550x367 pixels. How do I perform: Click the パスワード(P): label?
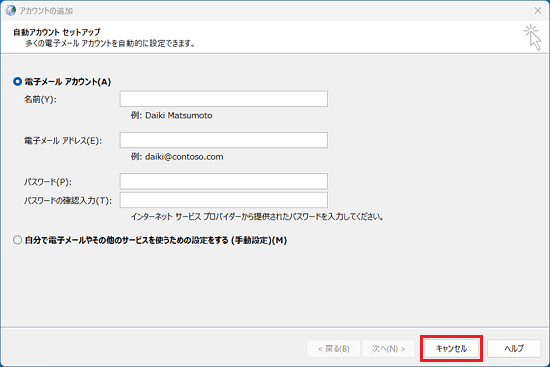click(x=48, y=182)
